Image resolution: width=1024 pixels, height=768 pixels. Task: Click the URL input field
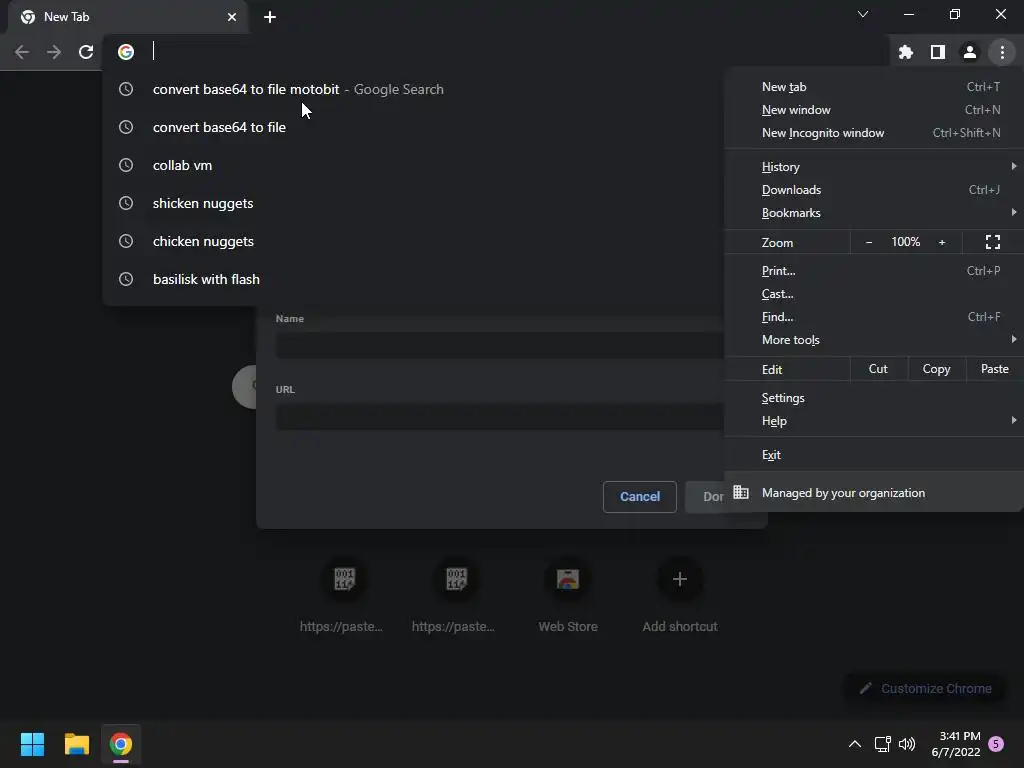(x=500, y=417)
